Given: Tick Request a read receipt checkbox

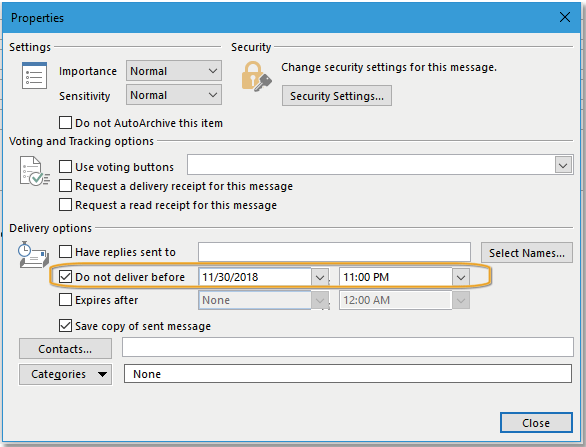Looking at the screenshot, I should click(x=65, y=205).
